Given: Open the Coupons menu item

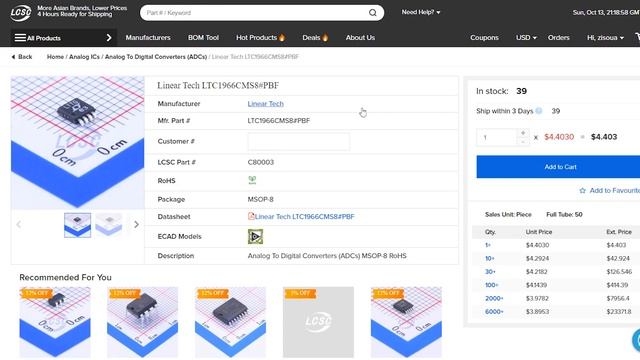Looking at the screenshot, I should (x=484, y=38).
